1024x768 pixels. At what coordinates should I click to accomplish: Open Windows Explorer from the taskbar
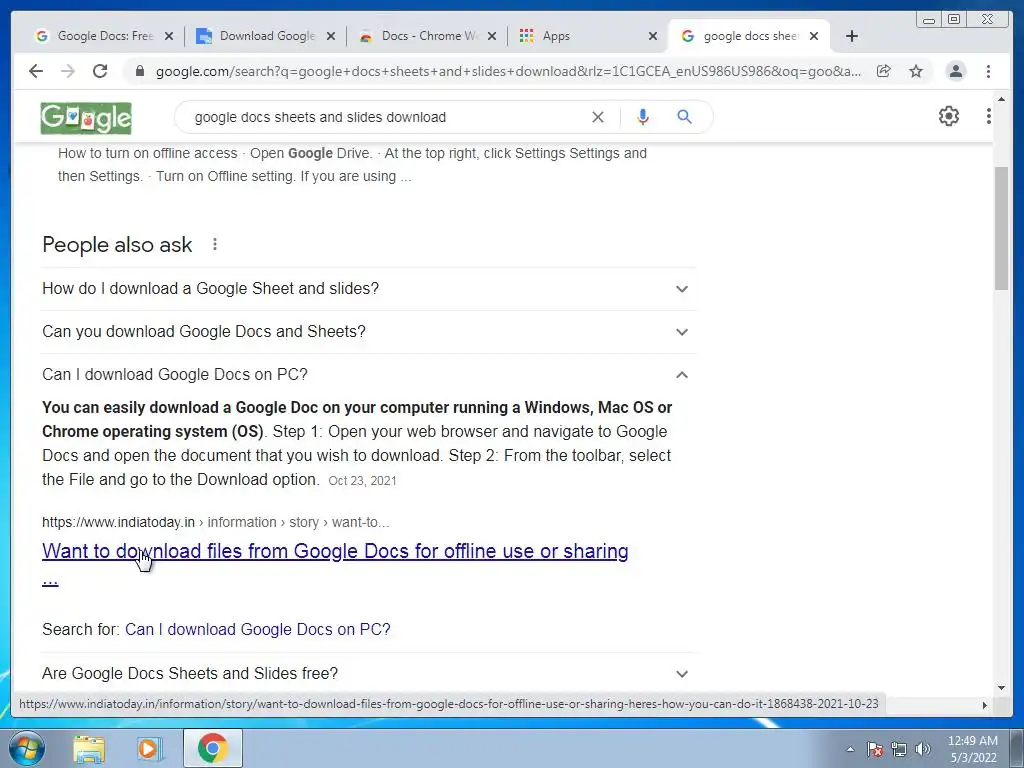click(89, 748)
